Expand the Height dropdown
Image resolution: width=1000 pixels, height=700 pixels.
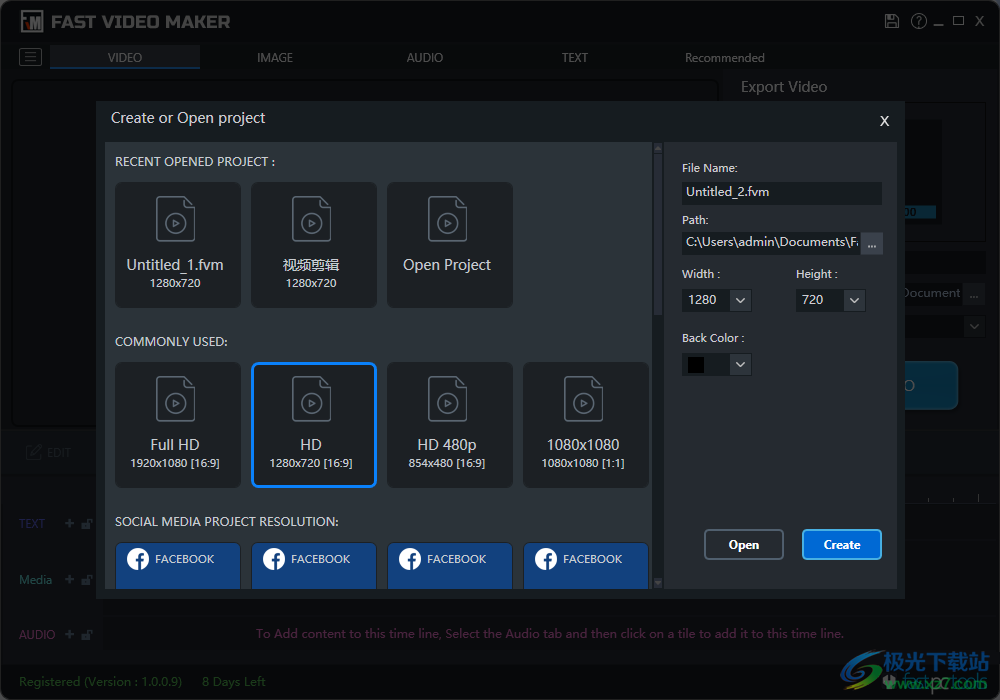click(854, 300)
